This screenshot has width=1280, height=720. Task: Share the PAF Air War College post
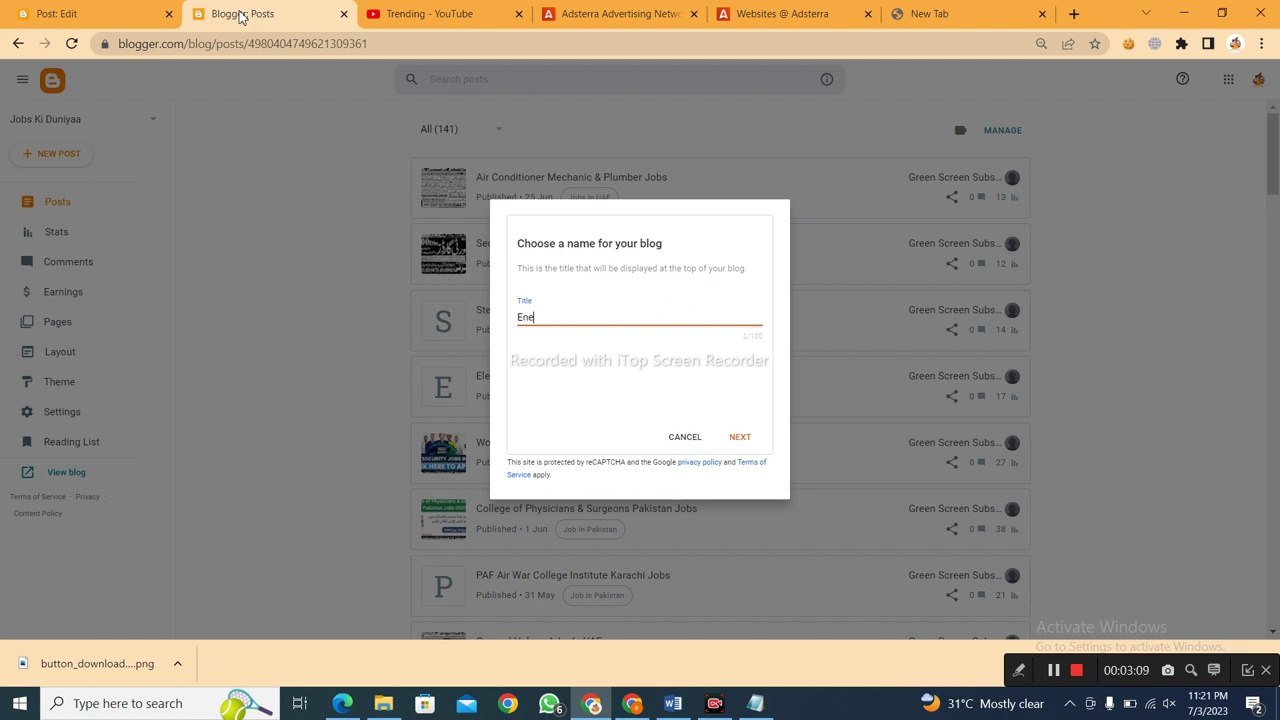click(x=952, y=595)
